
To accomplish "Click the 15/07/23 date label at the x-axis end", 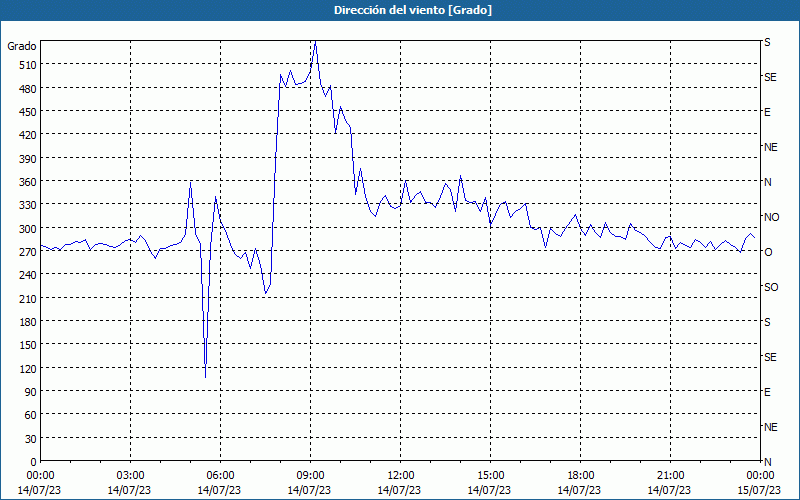I will [759, 490].
